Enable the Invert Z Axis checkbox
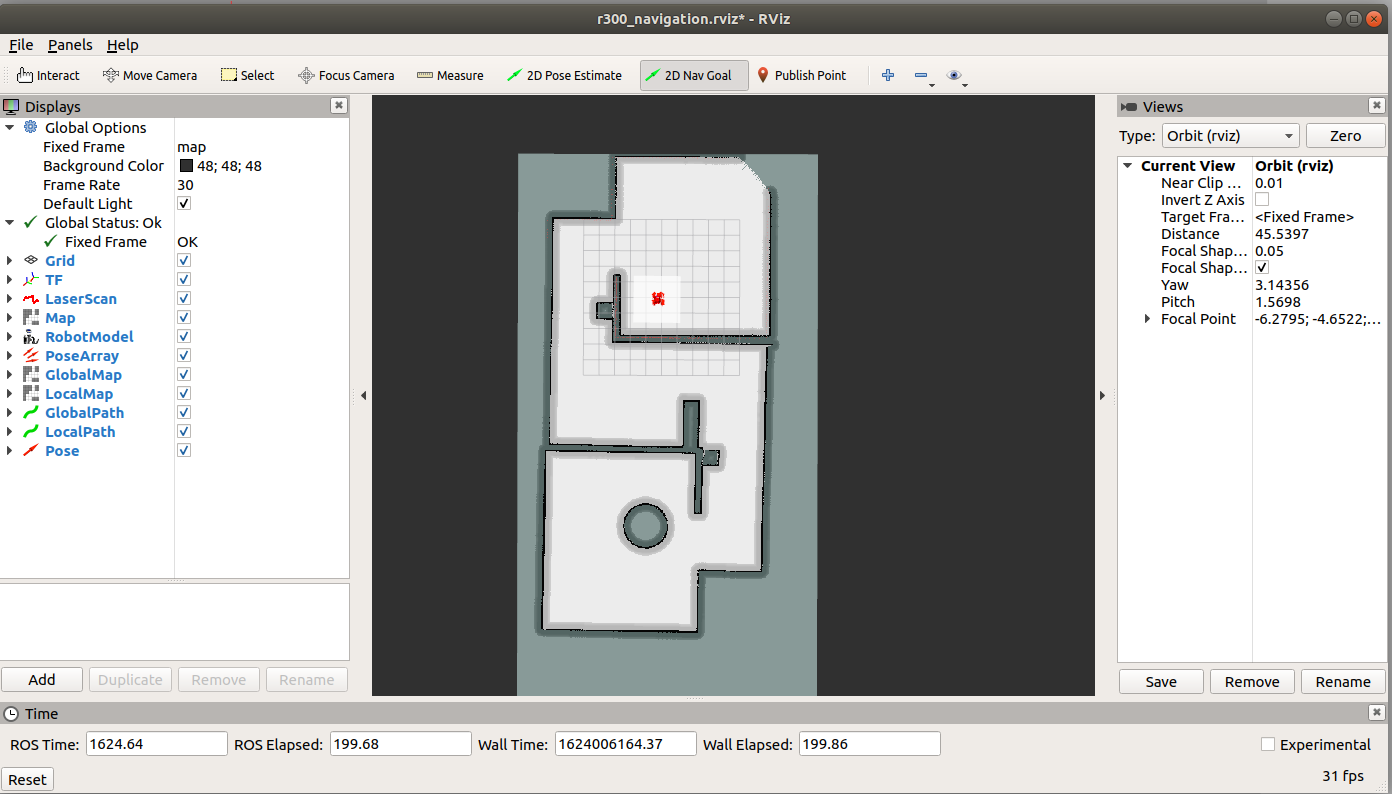This screenshot has height=794, width=1392. (x=1262, y=200)
